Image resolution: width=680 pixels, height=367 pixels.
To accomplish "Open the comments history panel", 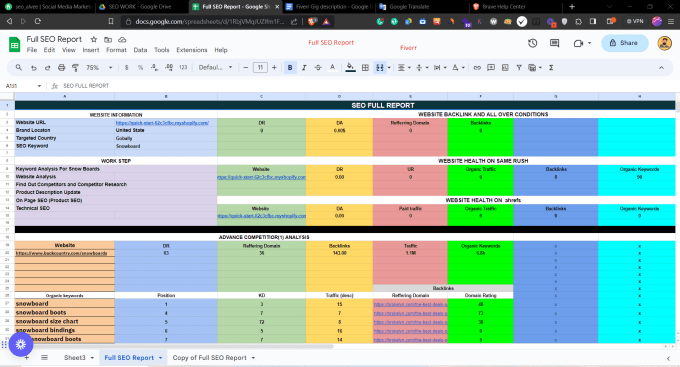I will click(x=554, y=43).
